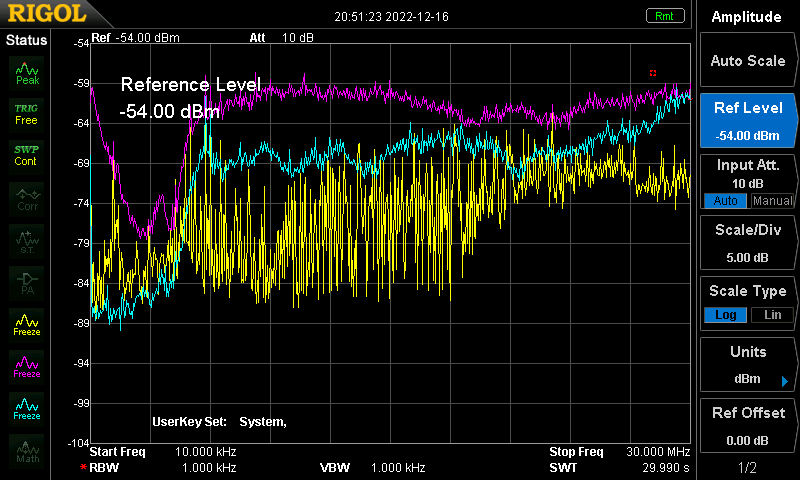Click the -74 y-axis label
Image resolution: width=800 pixels, height=480 pixels.
81,204
